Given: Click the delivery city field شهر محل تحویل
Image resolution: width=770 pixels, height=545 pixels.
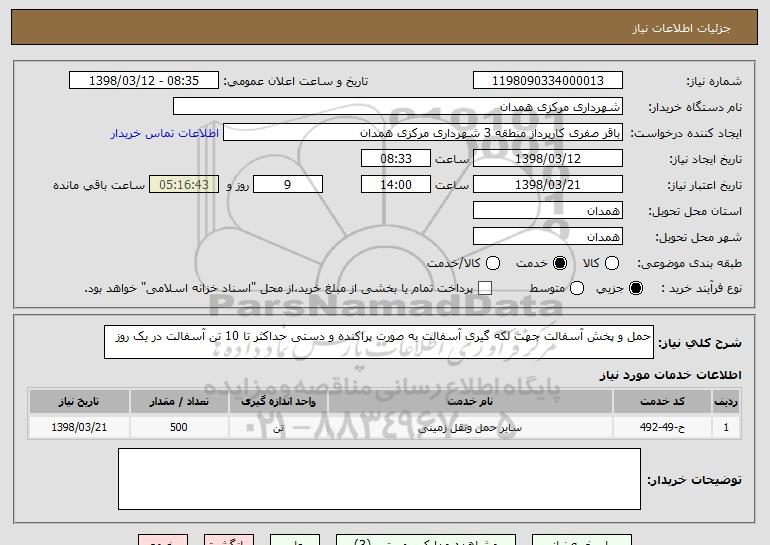Looking at the screenshot, I should tap(548, 237).
